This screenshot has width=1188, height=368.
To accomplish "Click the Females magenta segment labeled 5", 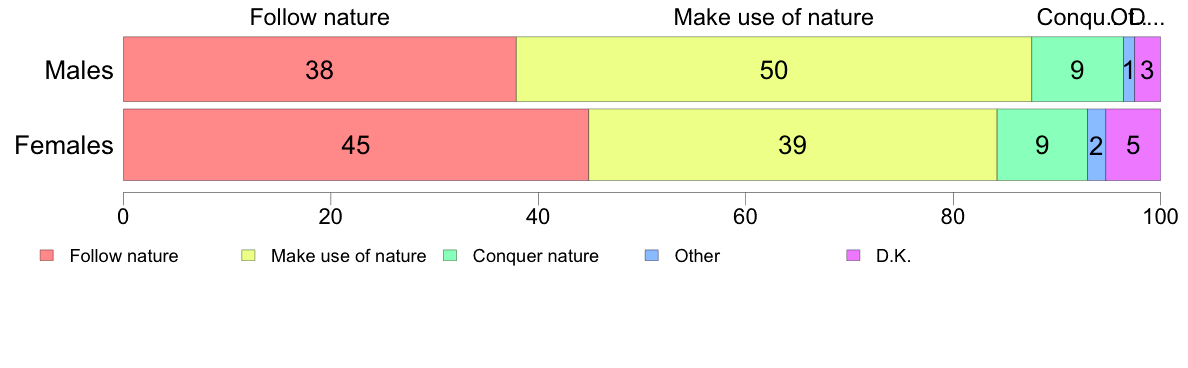I will tap(1133, 145).
